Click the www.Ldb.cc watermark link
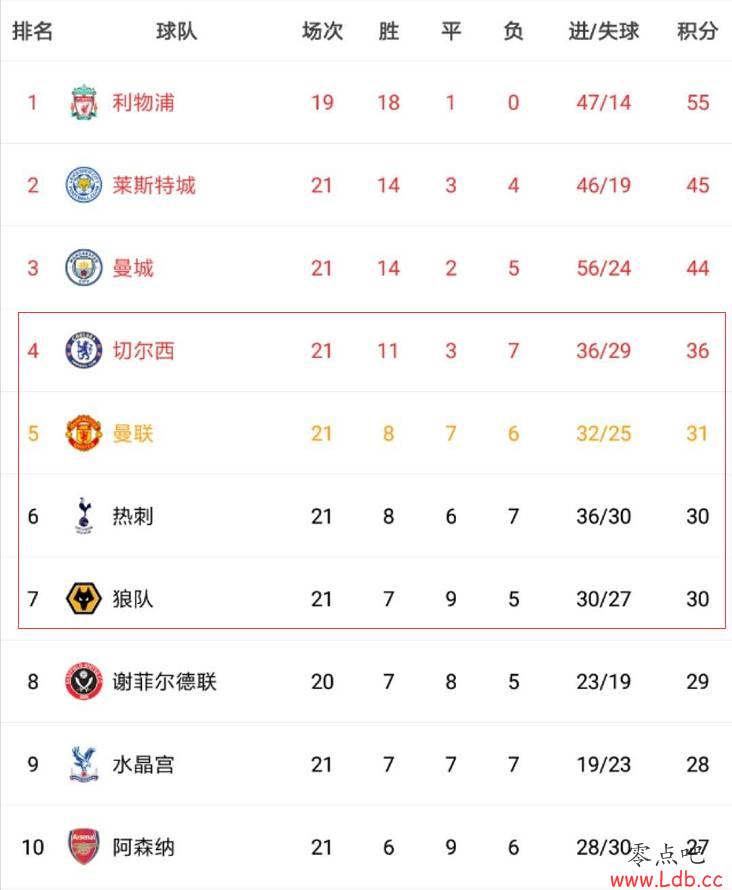This screenshot has width=732, height=890. tap(666, 880)
